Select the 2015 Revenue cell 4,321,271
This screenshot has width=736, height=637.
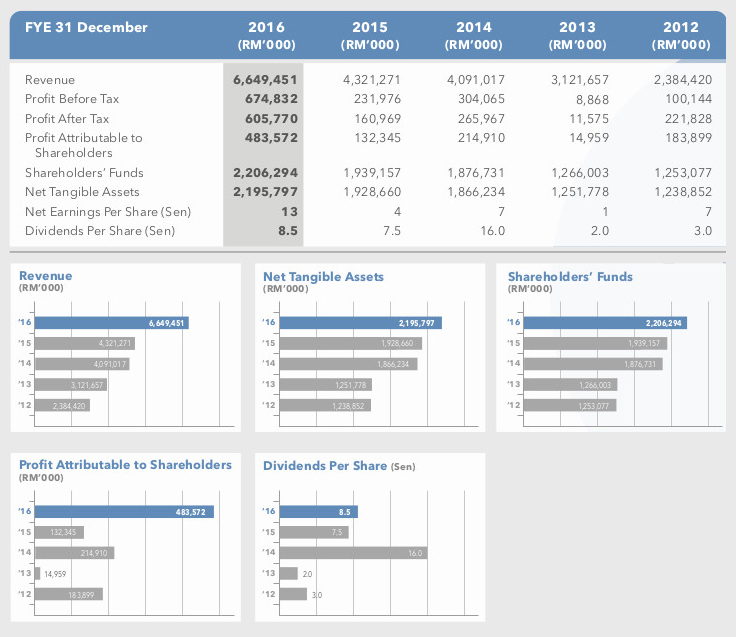pos(372,80)
